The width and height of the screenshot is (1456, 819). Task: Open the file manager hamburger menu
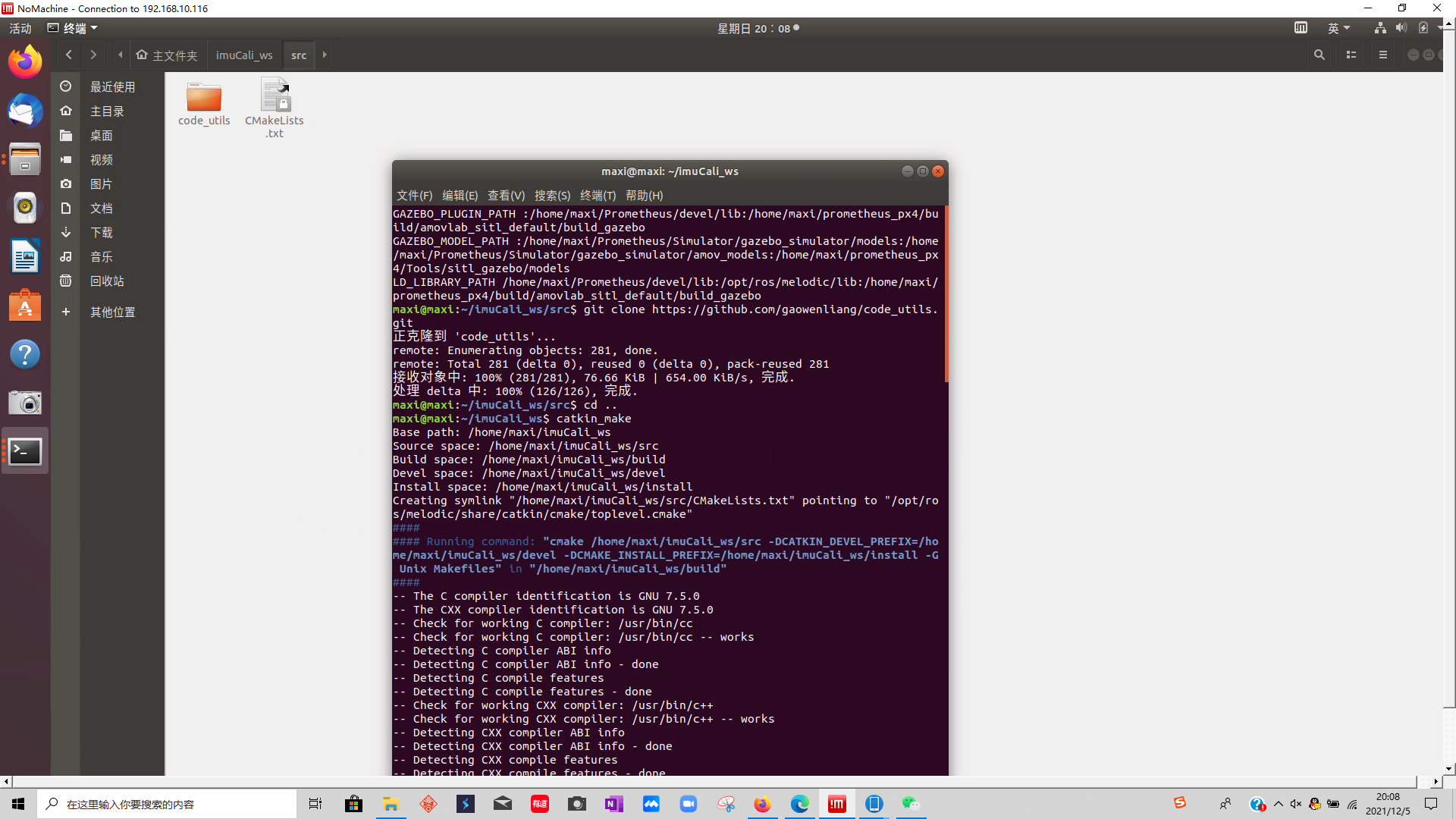pyautogui.click(x=1383, y=55)
